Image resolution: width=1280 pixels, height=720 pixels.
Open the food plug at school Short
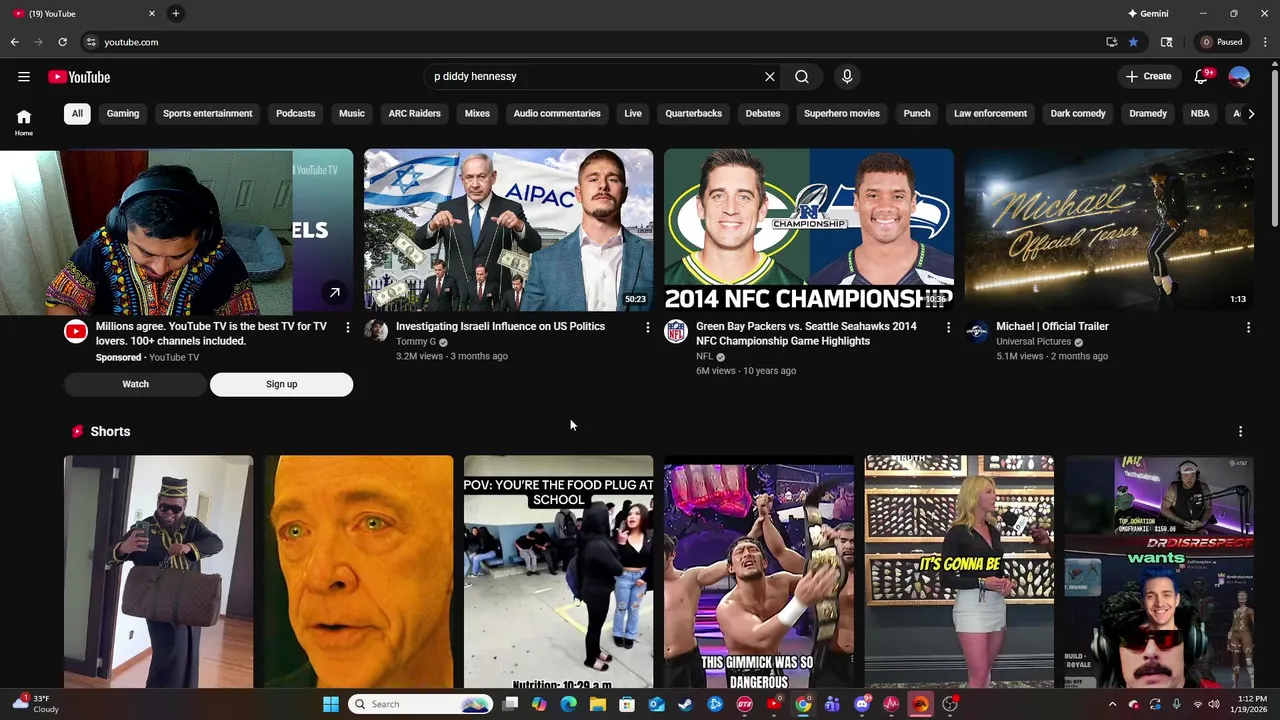tap(558, 572)
